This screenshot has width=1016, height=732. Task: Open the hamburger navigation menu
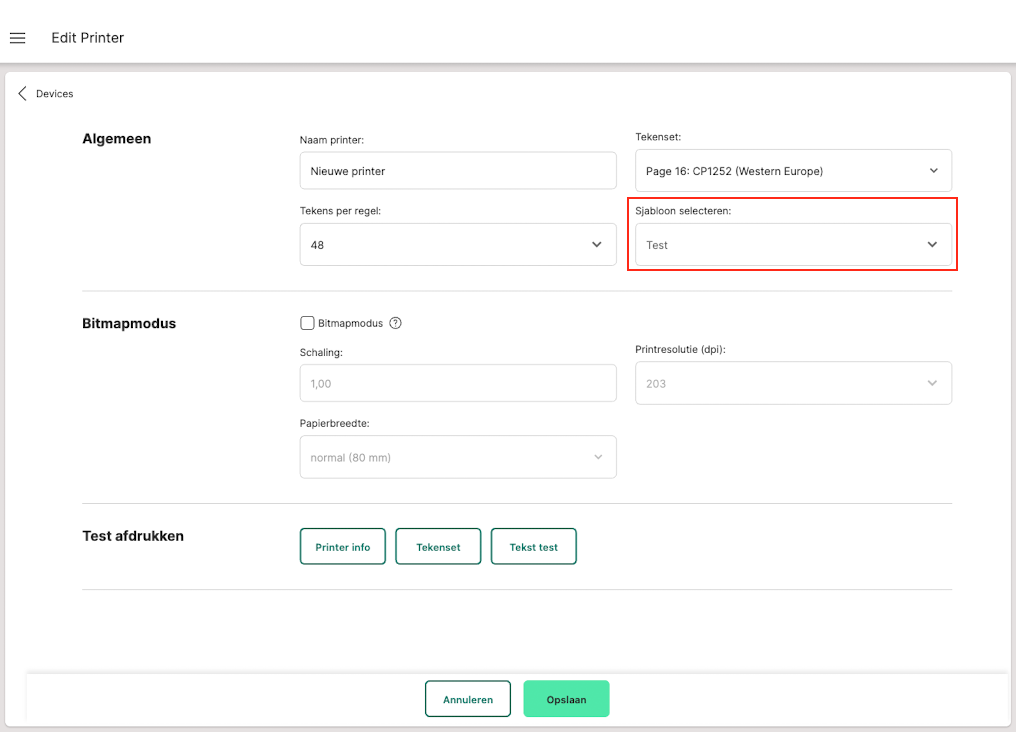point(17,38)
